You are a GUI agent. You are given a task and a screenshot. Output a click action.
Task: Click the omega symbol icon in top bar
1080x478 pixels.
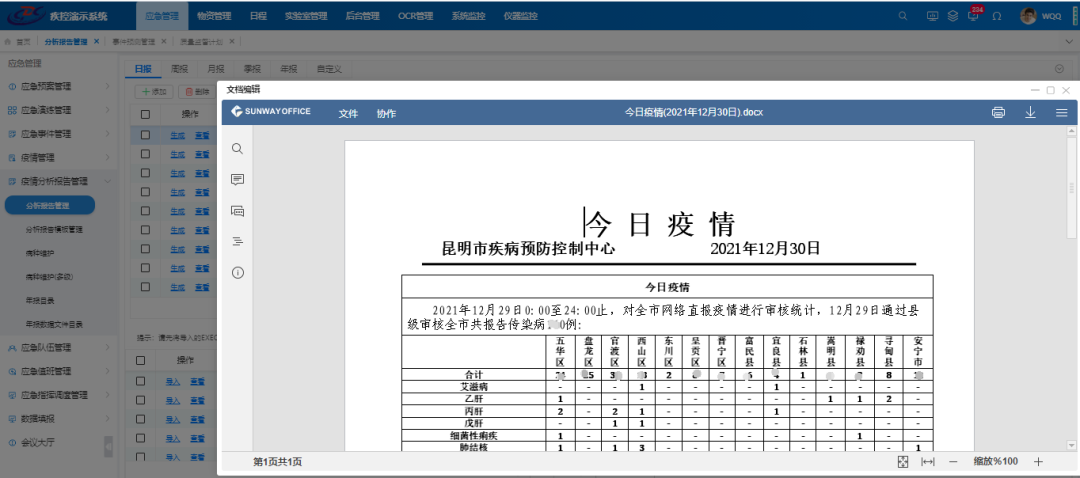(997, 16)
